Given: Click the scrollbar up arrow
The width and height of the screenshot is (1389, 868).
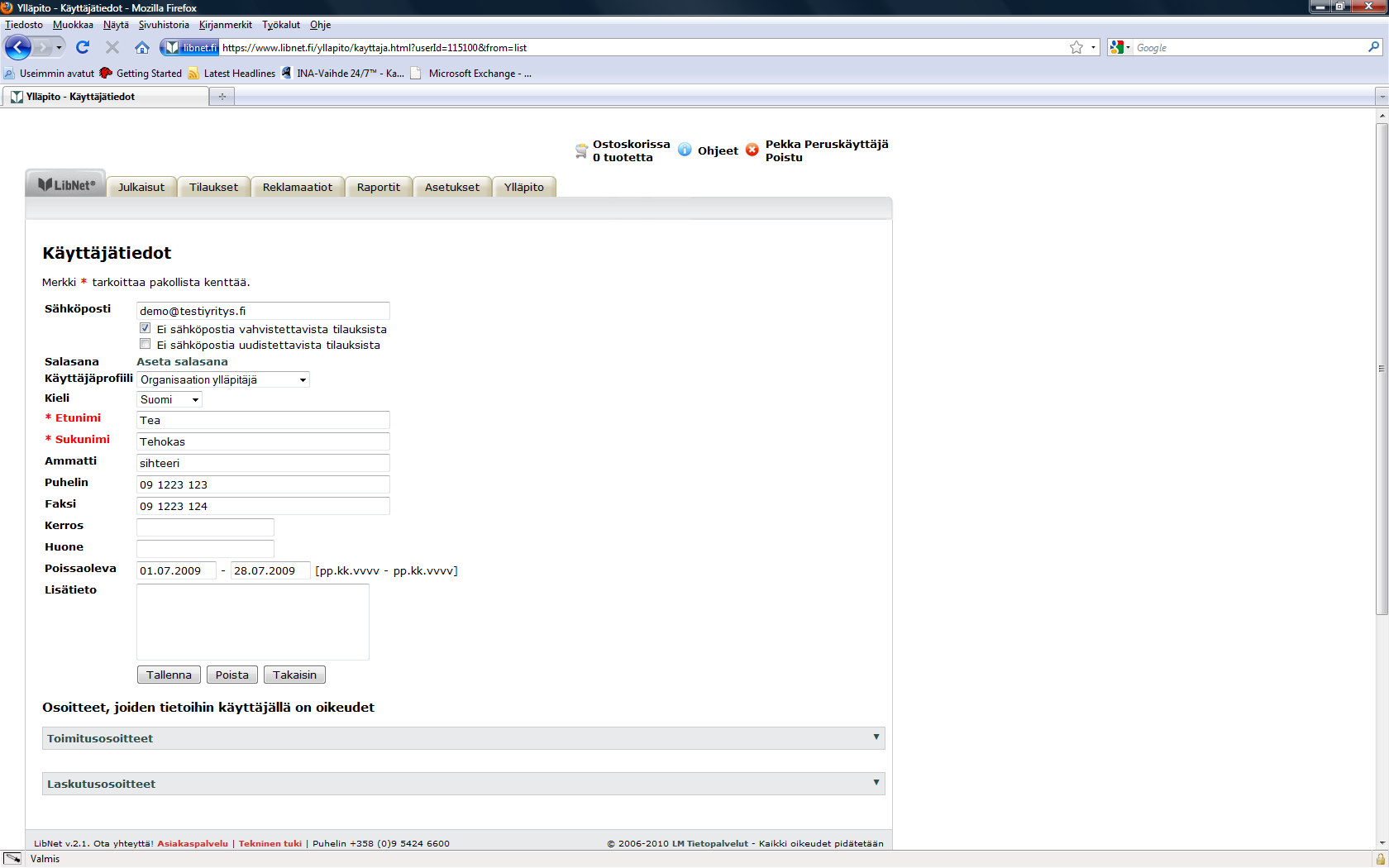Looking at the screenshot, I should 1382,115.
